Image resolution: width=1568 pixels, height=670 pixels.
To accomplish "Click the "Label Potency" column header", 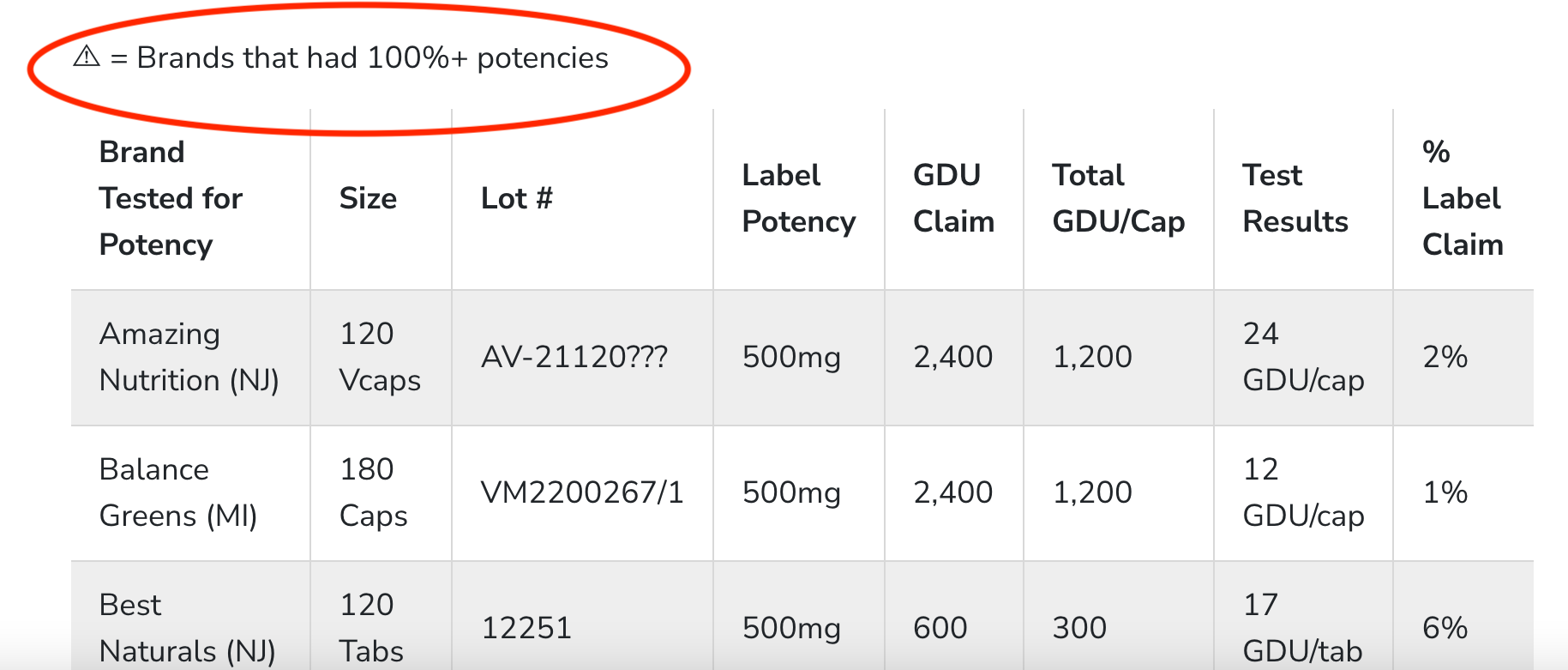I will point(798,198).
